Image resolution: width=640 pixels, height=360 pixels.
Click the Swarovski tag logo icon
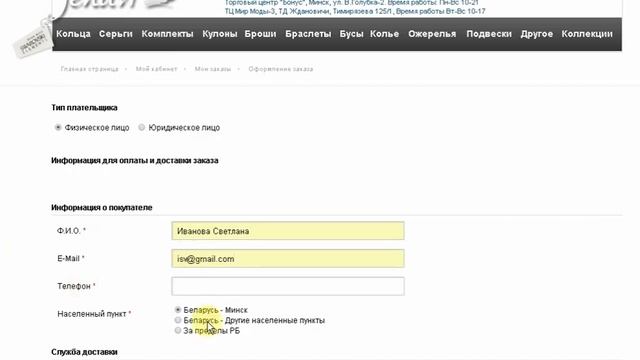point(33,41)
